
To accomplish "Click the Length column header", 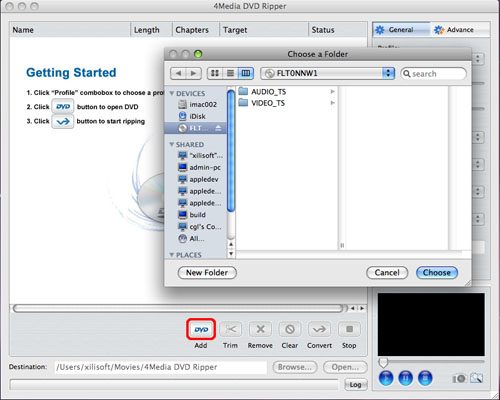I will coord(151,30).
